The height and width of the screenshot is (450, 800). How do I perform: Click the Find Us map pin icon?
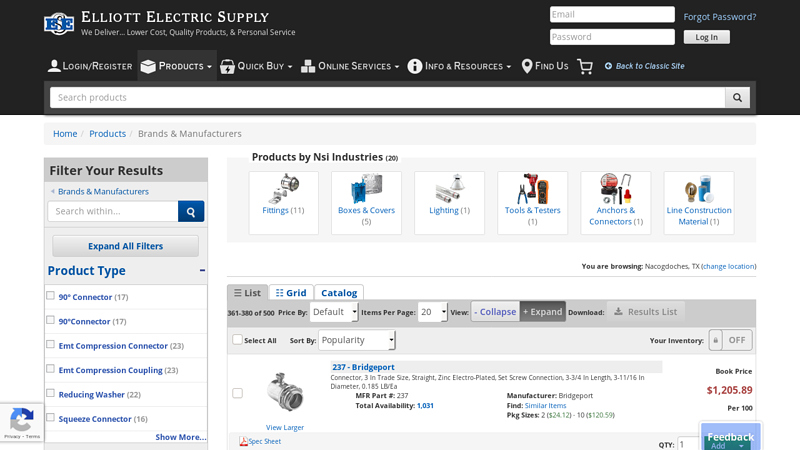[527, 66]
